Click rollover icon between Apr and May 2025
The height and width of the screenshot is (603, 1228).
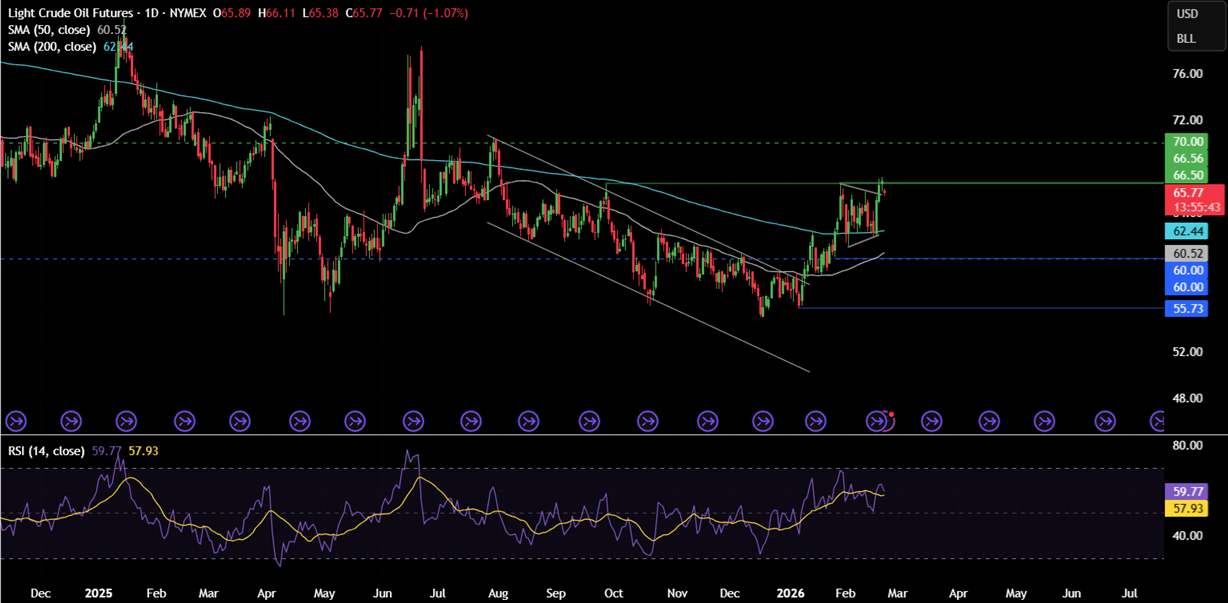pyautogui.click(x=297, y=421)
